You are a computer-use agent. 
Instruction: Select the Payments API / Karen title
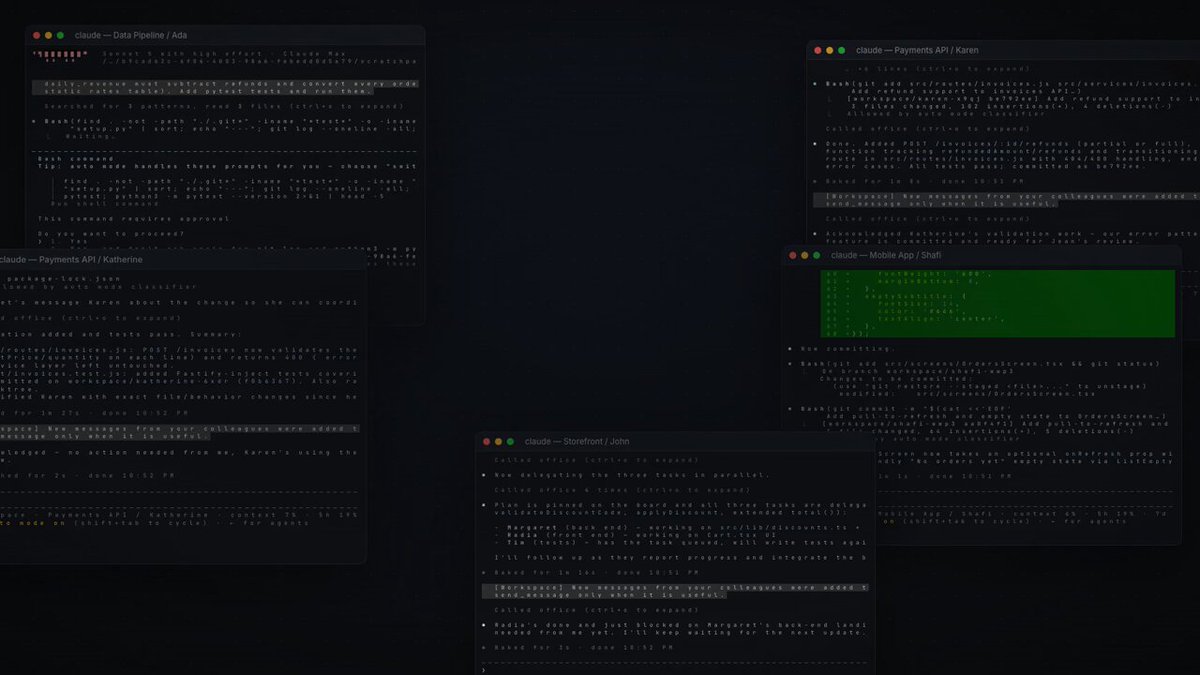(917, 50)
